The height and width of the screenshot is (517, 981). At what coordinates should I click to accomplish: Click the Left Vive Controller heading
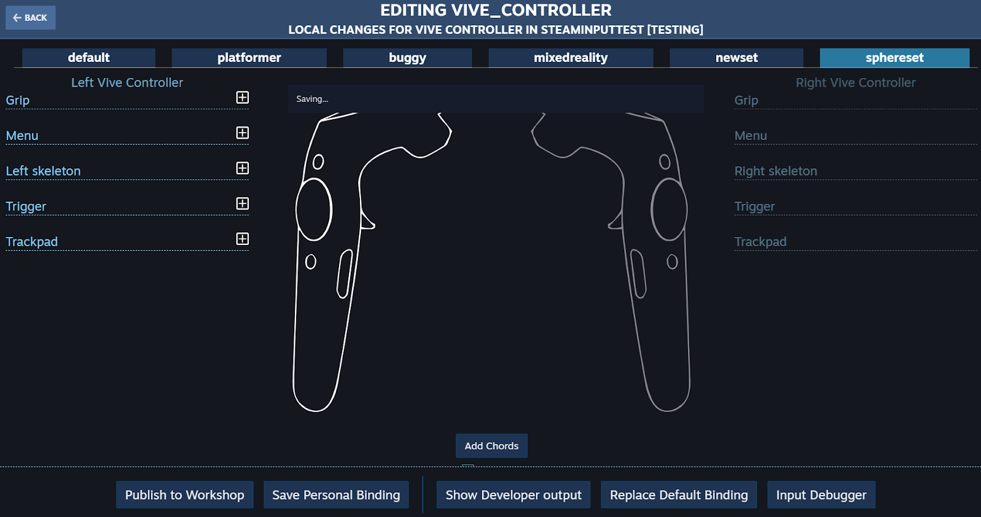[x=127, y=83]
